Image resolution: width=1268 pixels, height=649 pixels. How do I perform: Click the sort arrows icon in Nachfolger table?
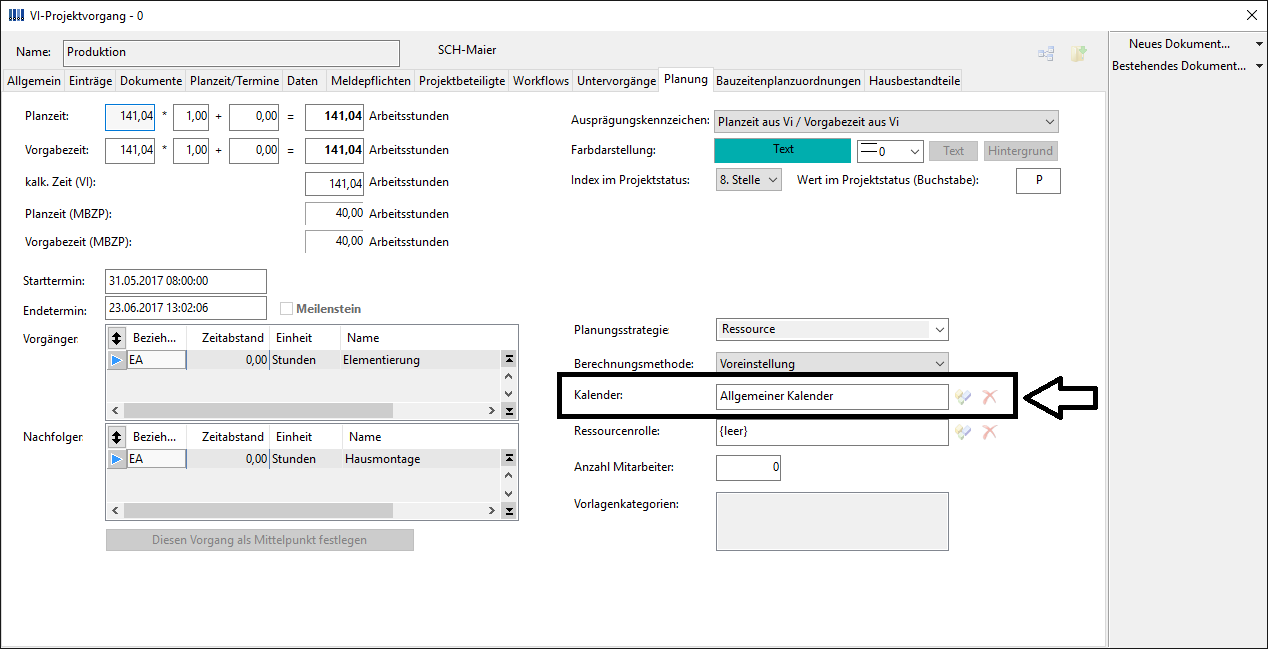117,437
